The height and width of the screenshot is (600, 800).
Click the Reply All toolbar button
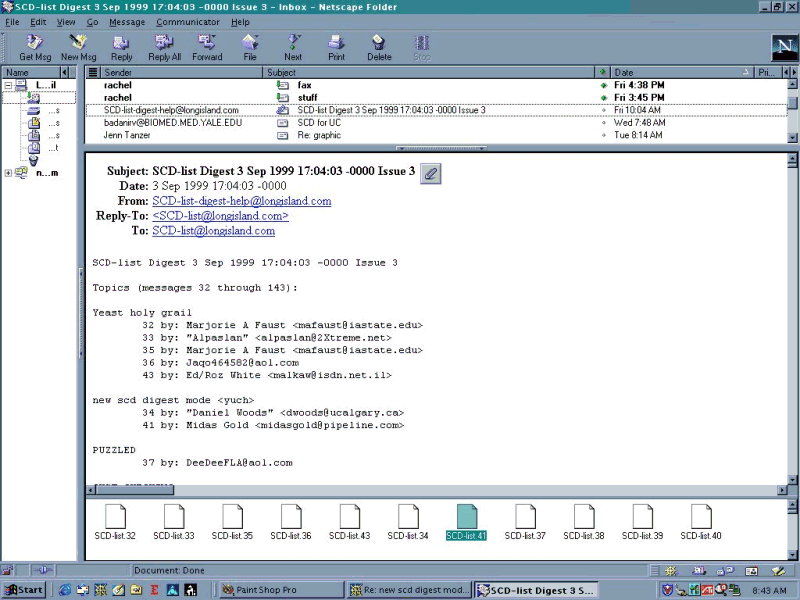[x=165, y=47]
